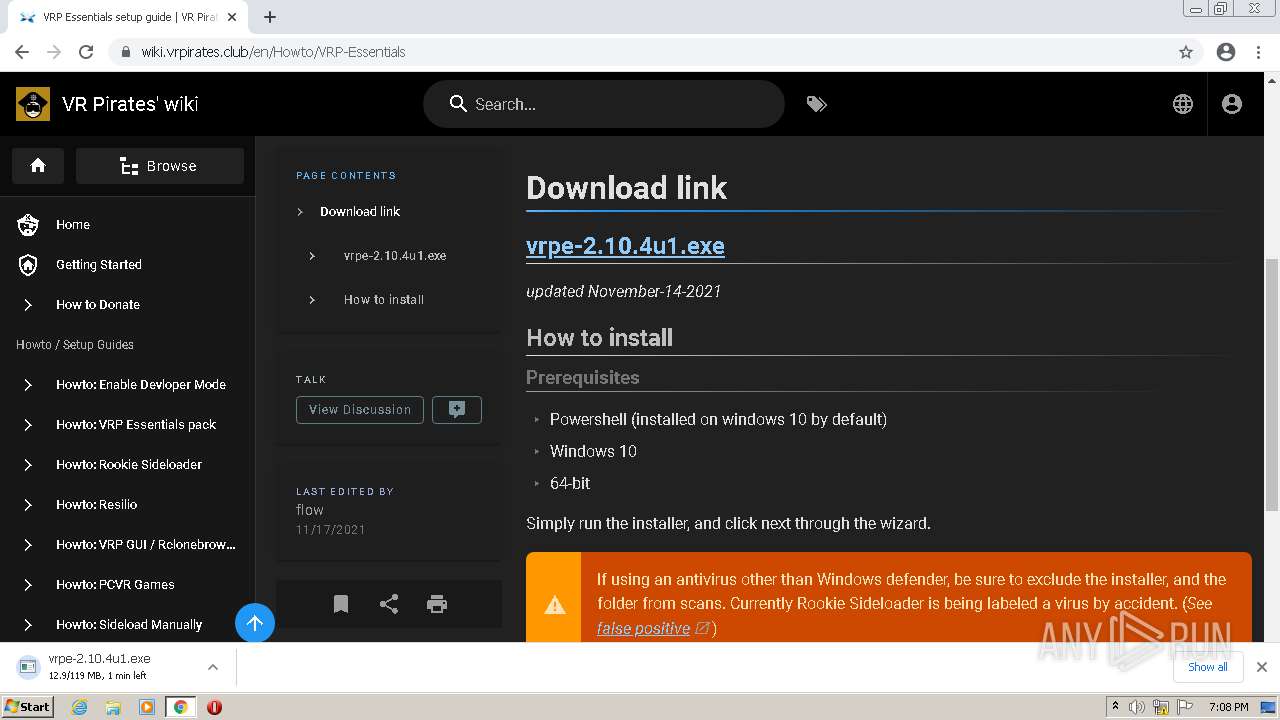
Task: Click the external link icon after false positive
Action: tap(702, 628)
